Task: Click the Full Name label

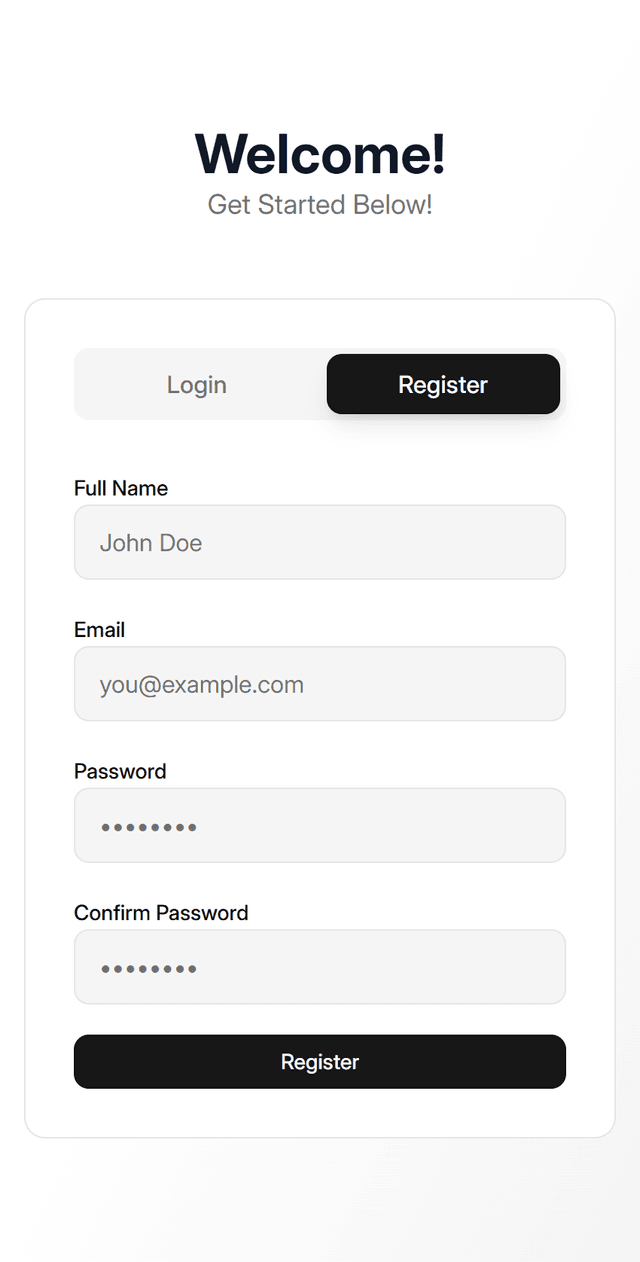Action: pos(121,488)
